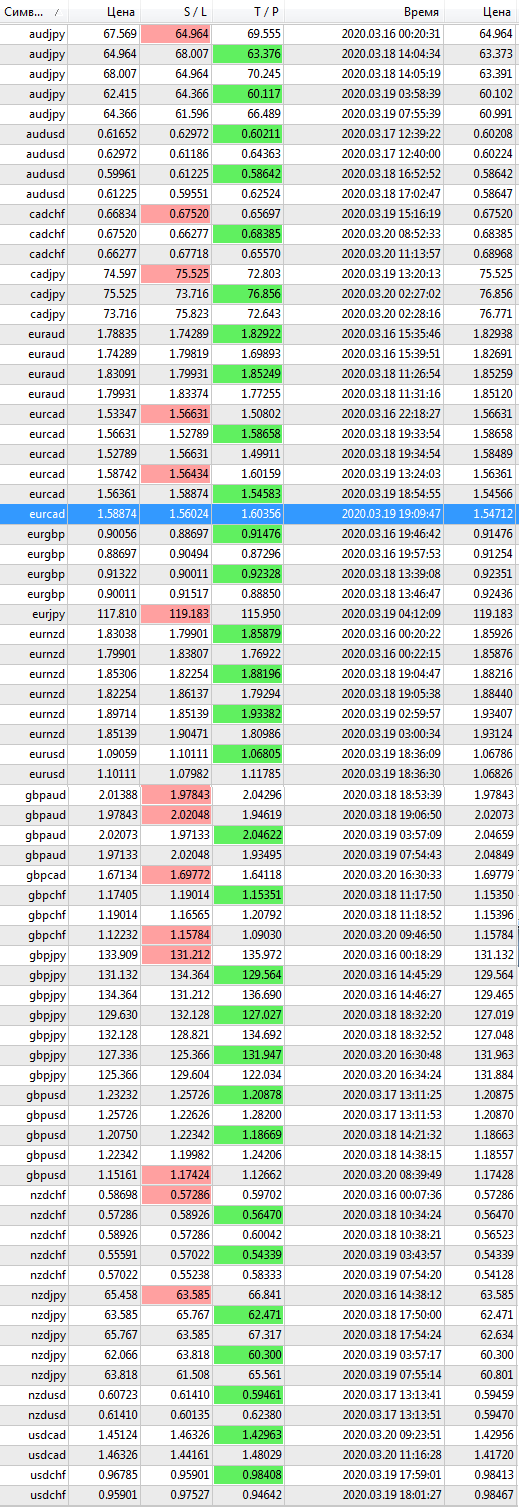The width and height of the screenshot is (519, 1507).
Task: Click the eurjpy price 117.810
Action: (118, 614)
